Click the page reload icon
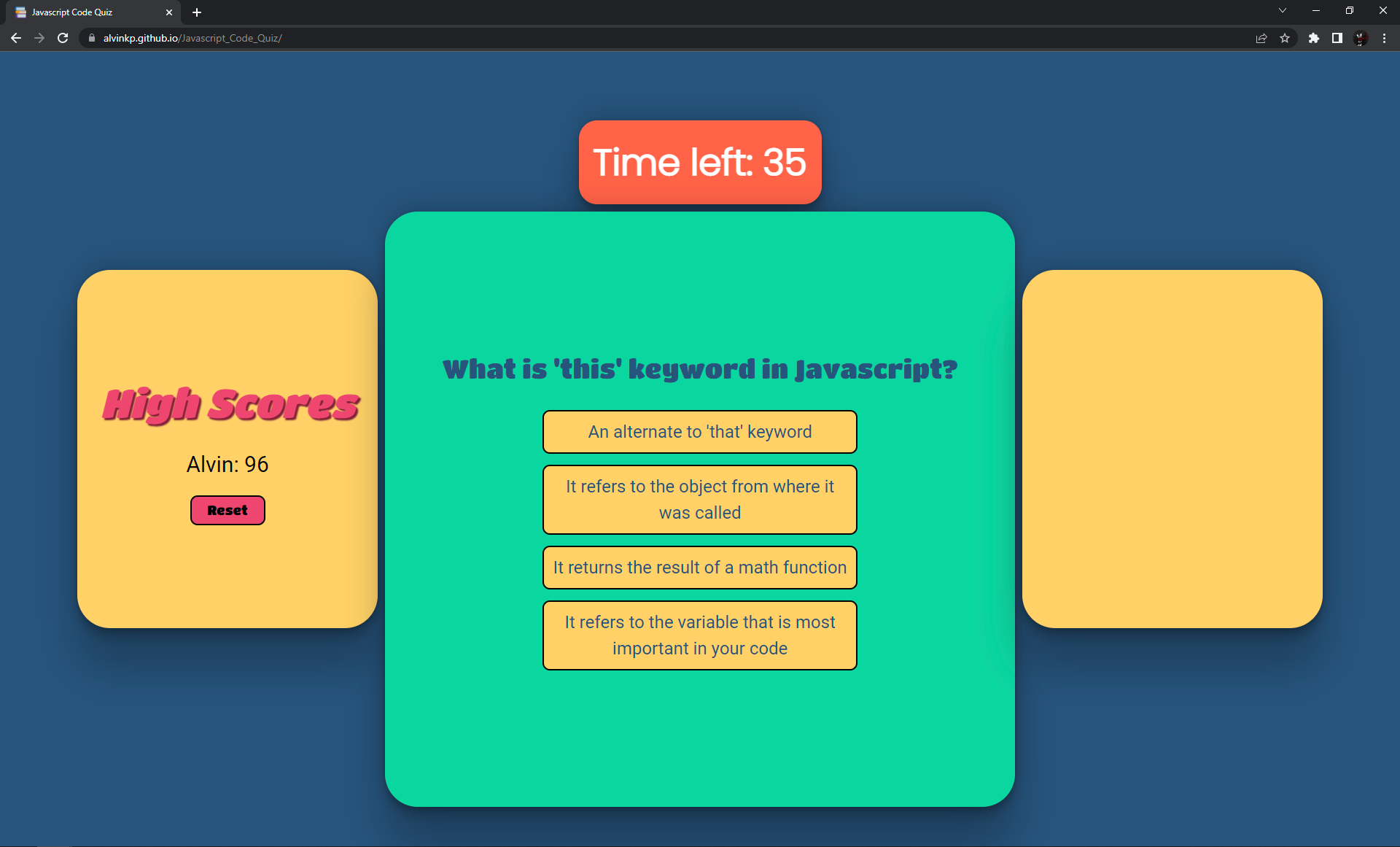The image size is (1400, 847). (62, 38)
